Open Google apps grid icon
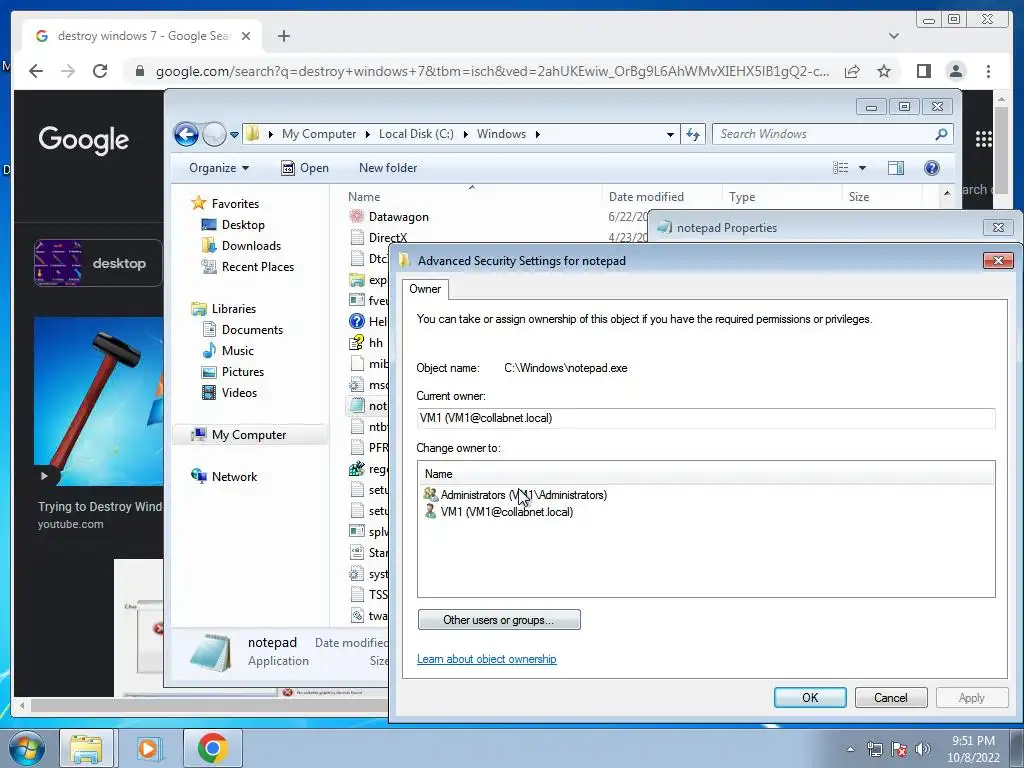The image size is (1024, 768). (984, 138)
